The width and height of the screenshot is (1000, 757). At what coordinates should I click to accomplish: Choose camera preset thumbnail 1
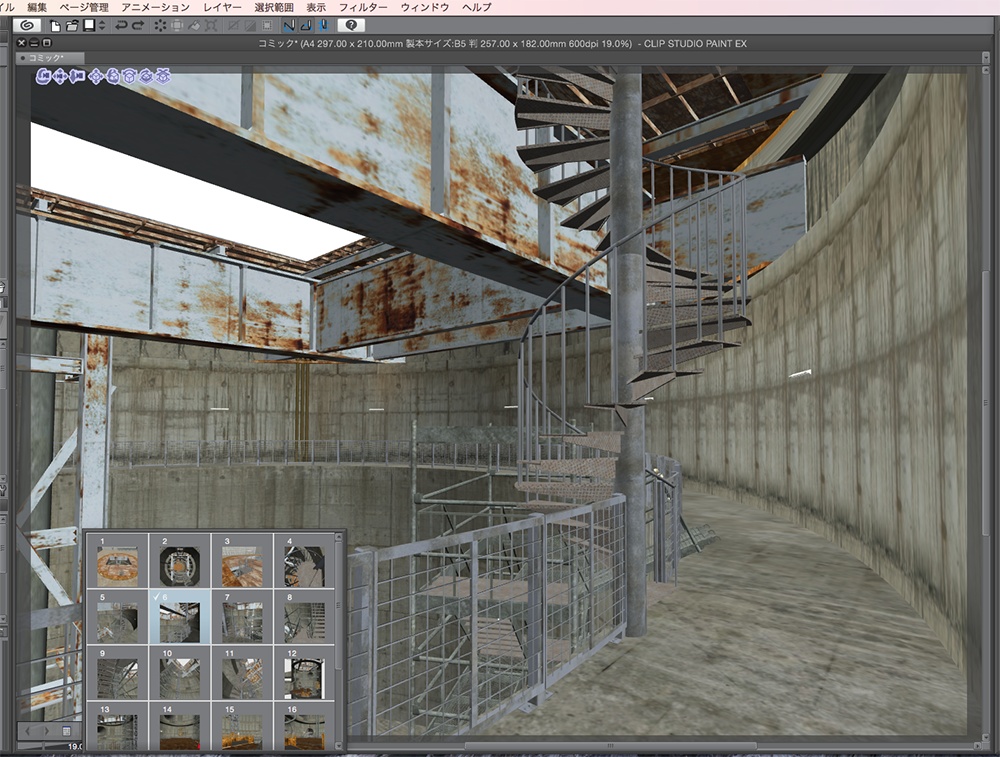pos(117,561)
